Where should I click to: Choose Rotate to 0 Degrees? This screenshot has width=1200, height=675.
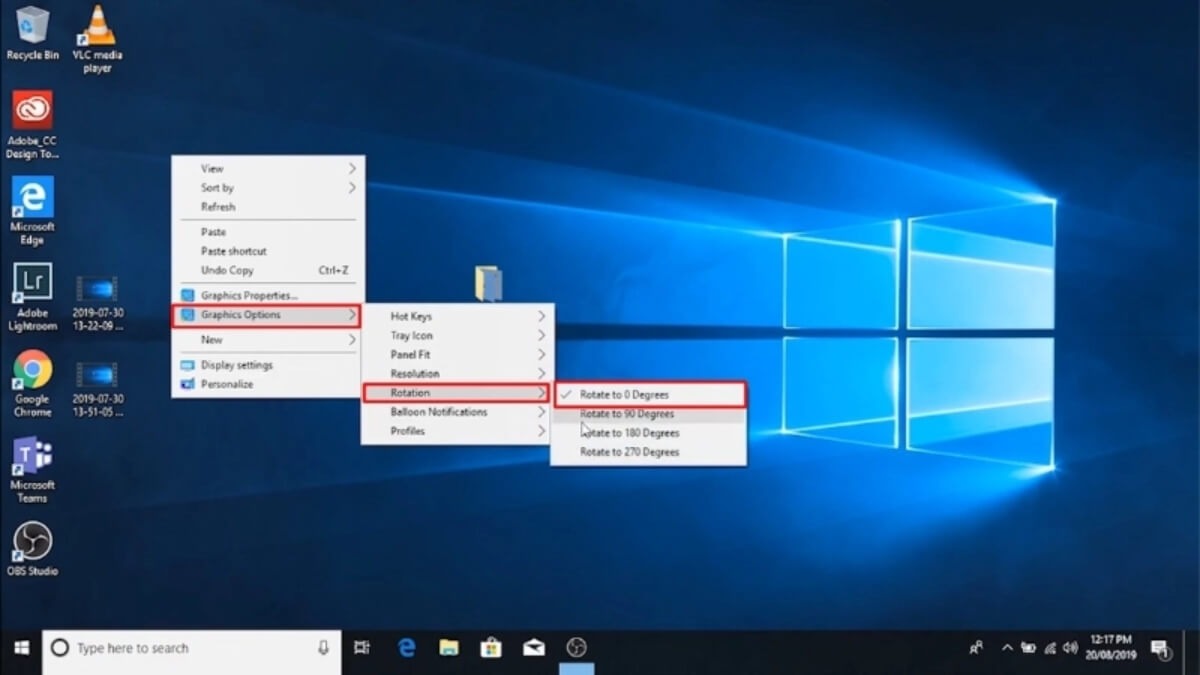coord(648,395)
